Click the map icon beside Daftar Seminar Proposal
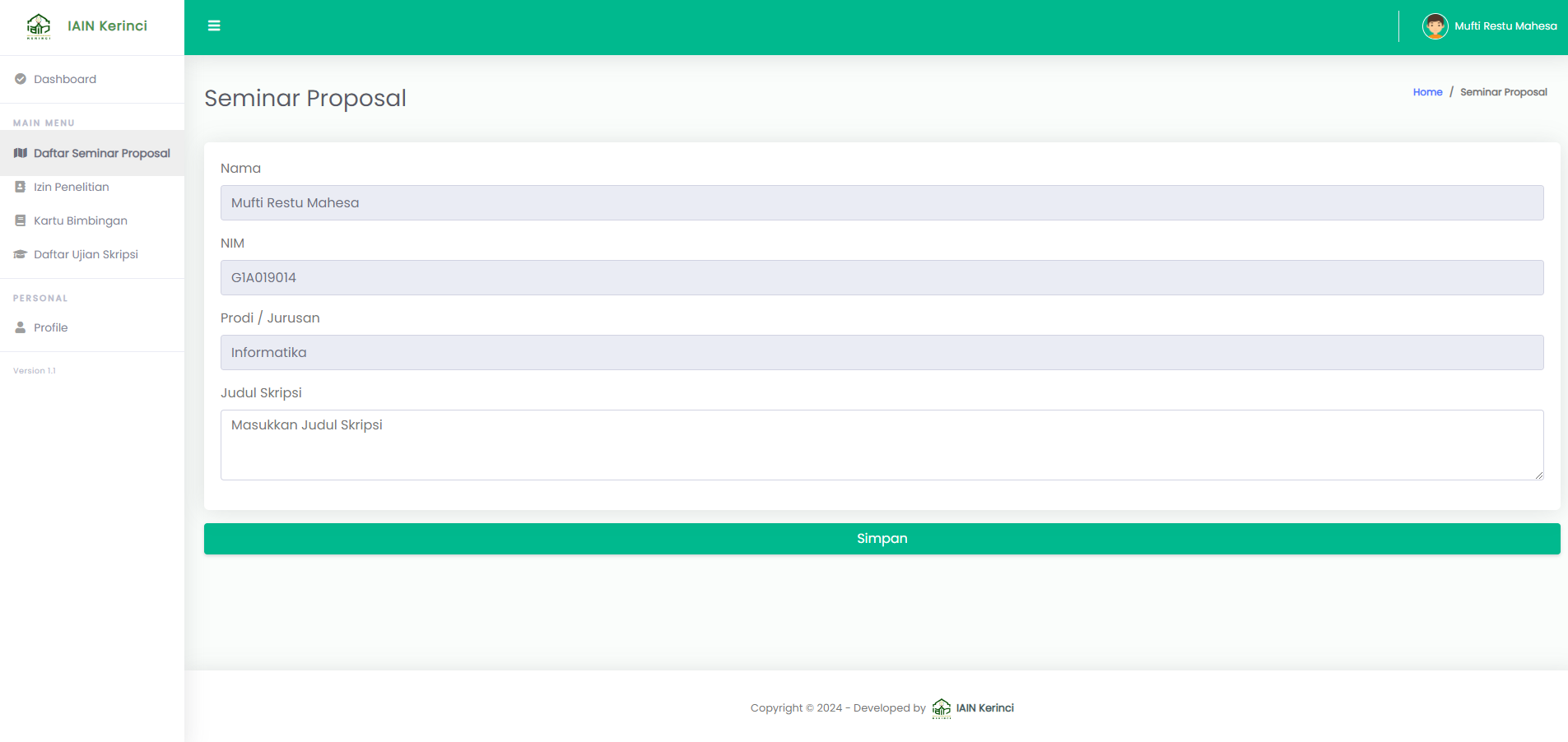This screenshot has width=1568, height=742. 21,153
